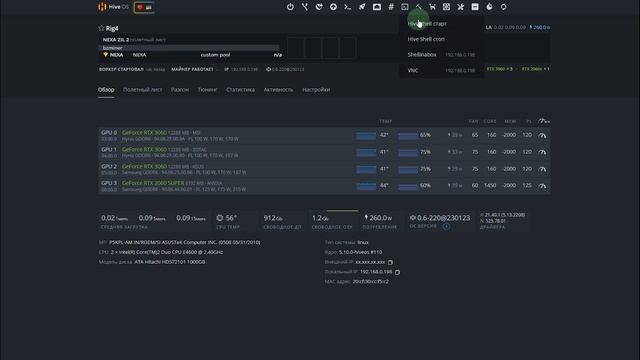Click the RTX 3060 × 3 summary label
Image resolution: width=640 pixels, height=360 pixels.
(x=499, y=69)
